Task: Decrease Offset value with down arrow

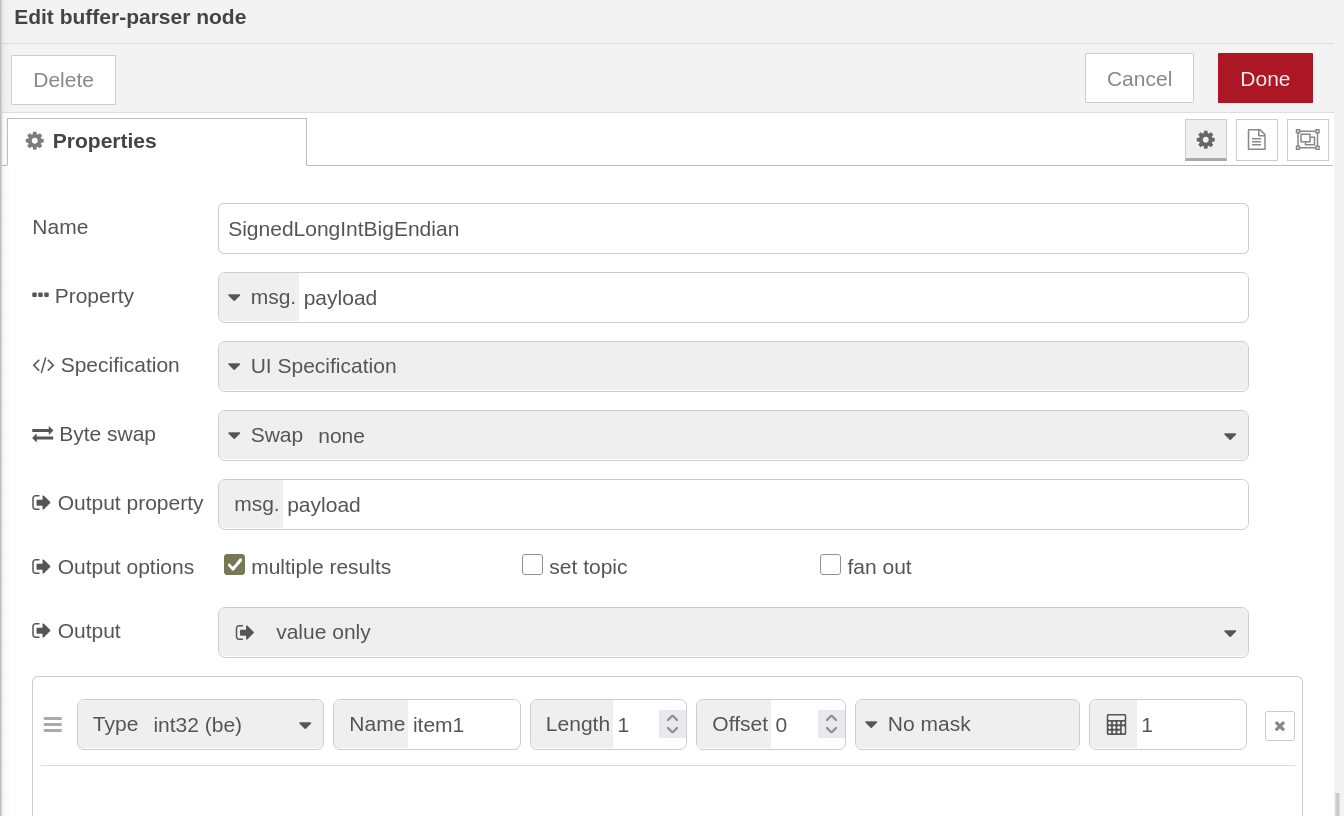Action: pos(831,731)
